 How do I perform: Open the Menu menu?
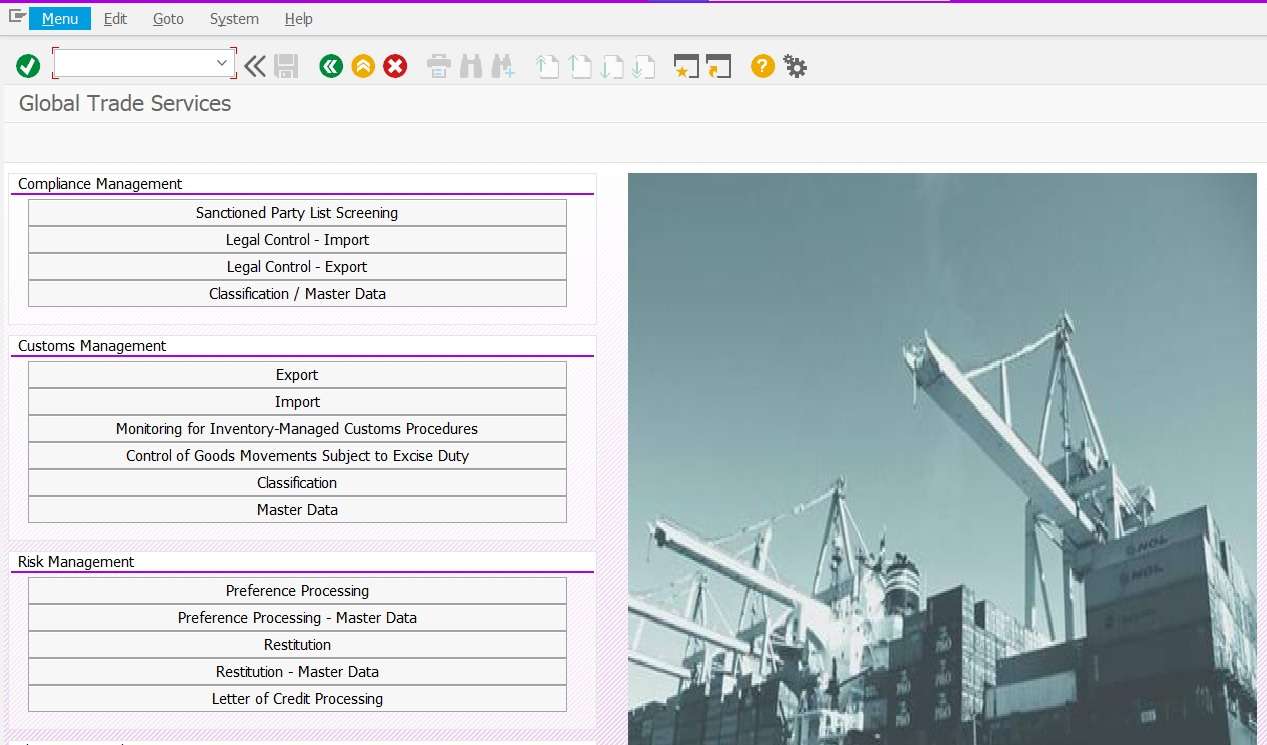tap(60, 19)
